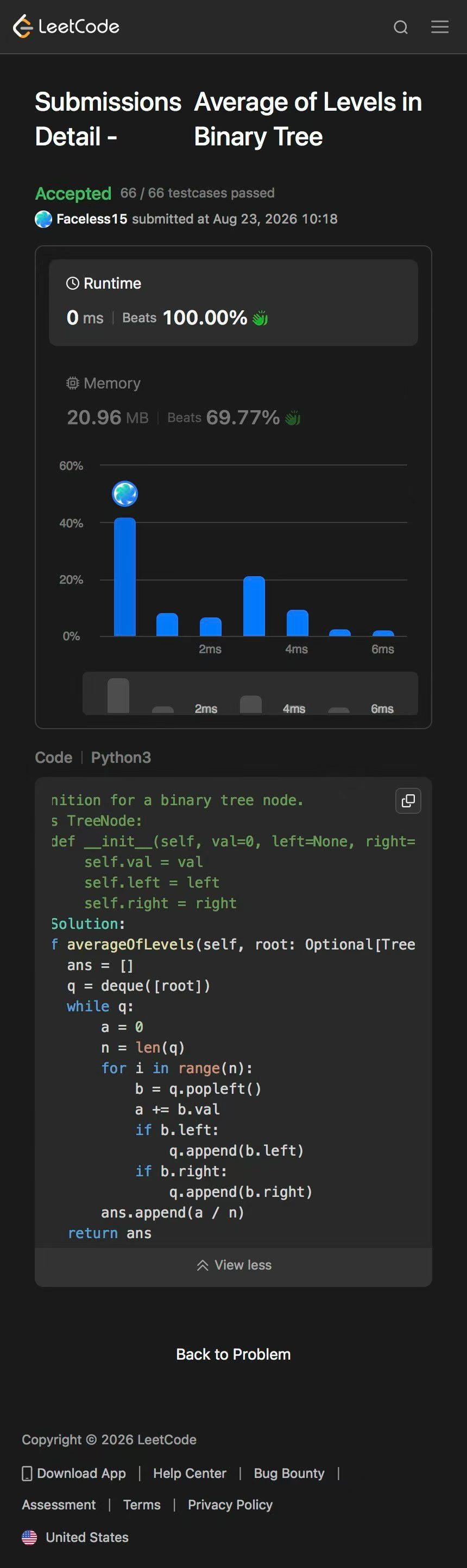Click the '66 / 66 testcases passed' text
The width and height of the screenshot is (467, 1568).
197,193
